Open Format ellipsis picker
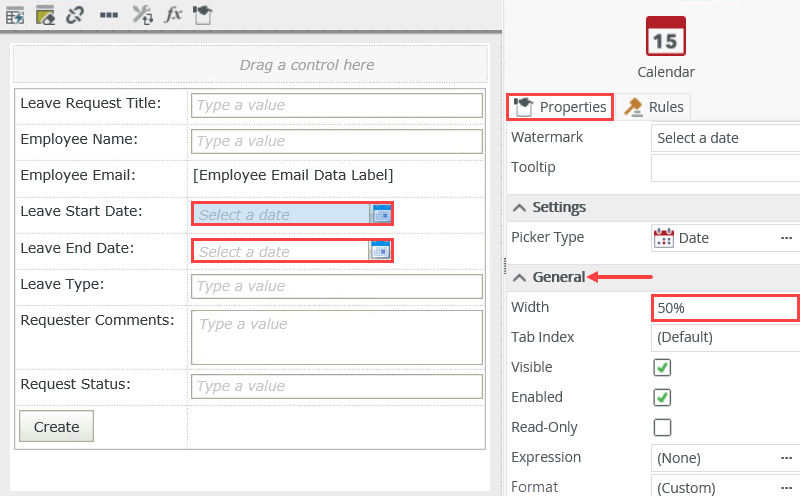This screenshot has width=800, height=496. (x=786, y=488)
